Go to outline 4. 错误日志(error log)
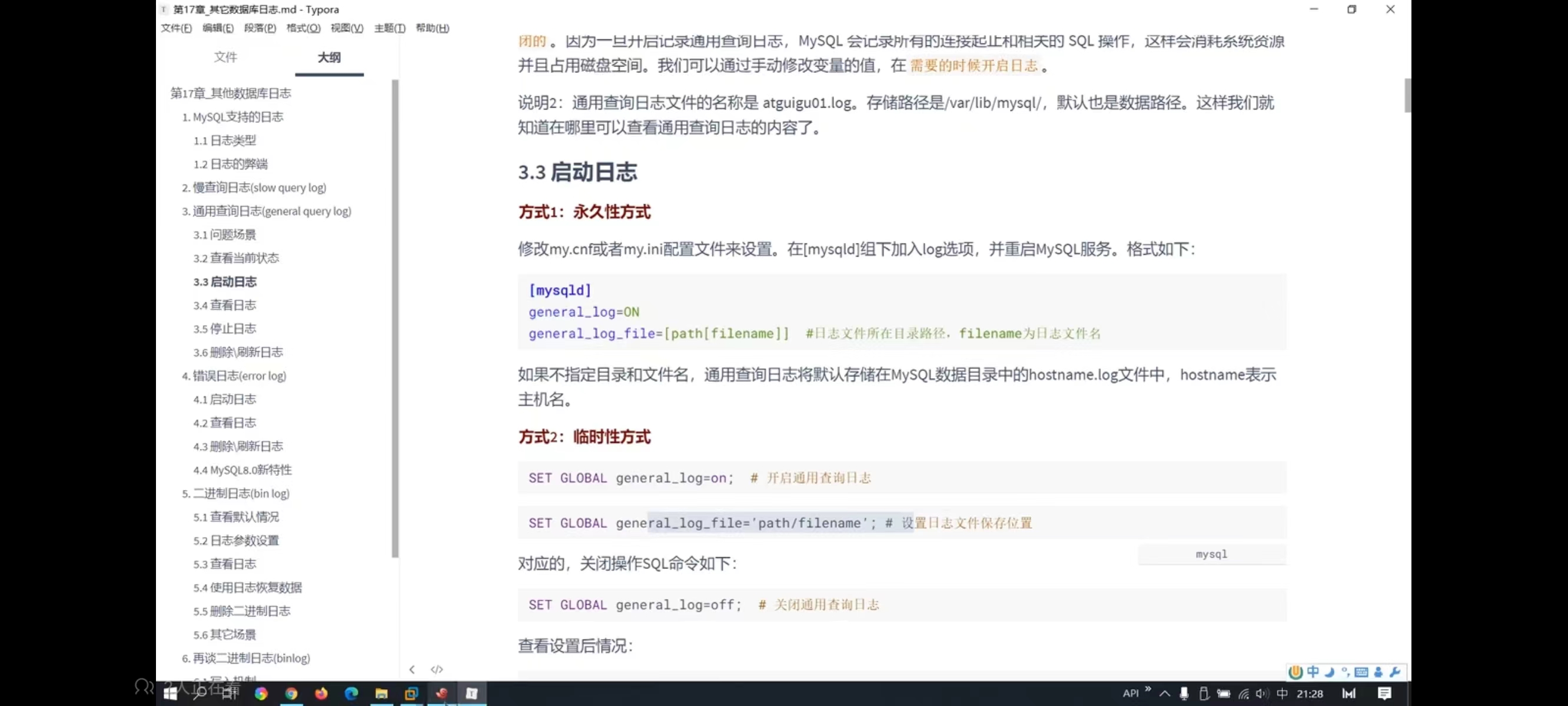1568x706 pixels. pos(234,376)
